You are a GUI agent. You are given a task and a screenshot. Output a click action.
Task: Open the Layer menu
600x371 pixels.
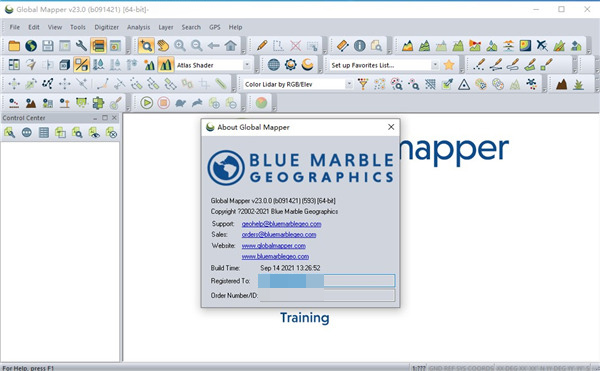tap(166, 27)
